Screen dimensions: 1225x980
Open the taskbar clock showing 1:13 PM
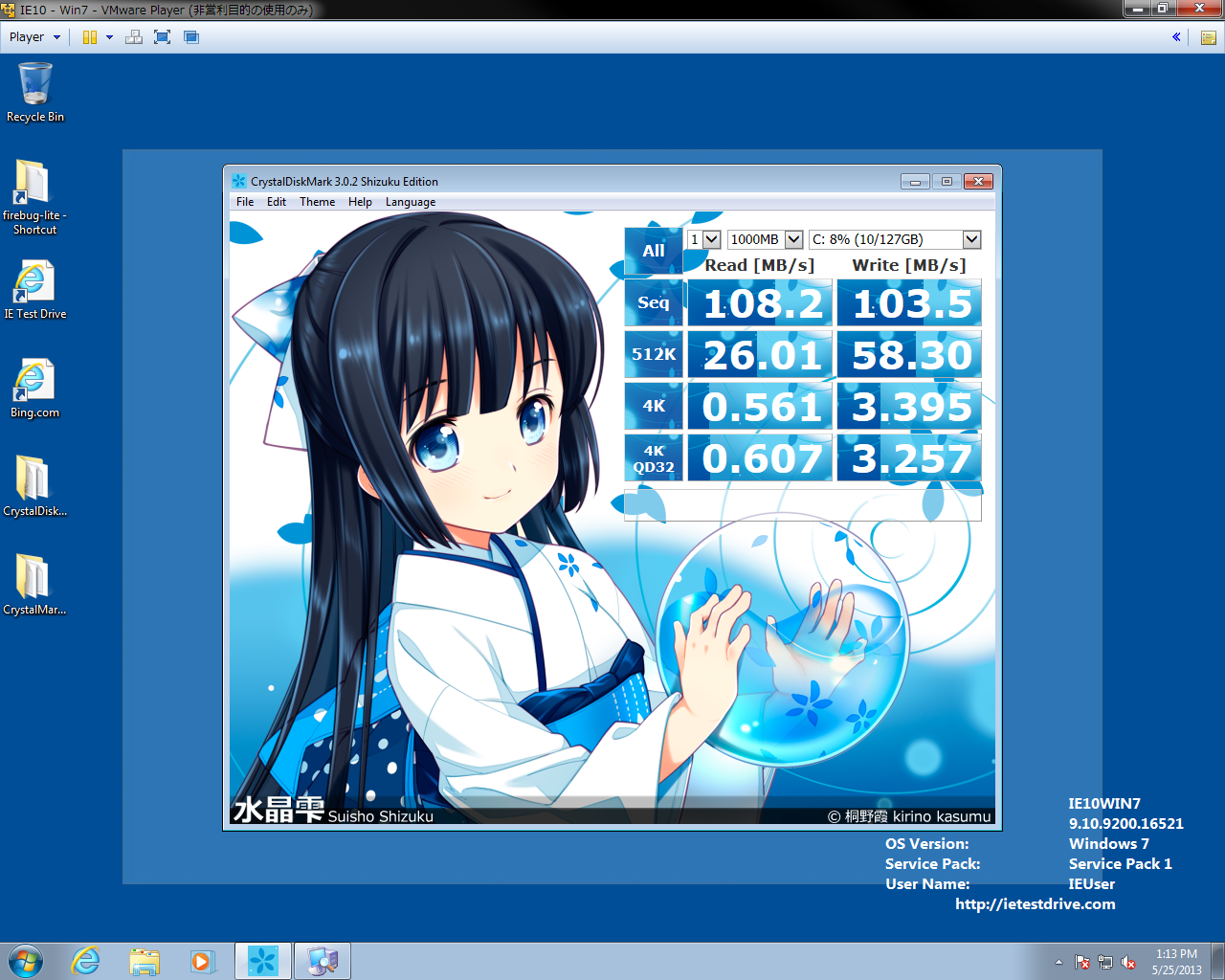click(x=1176, y=962)
